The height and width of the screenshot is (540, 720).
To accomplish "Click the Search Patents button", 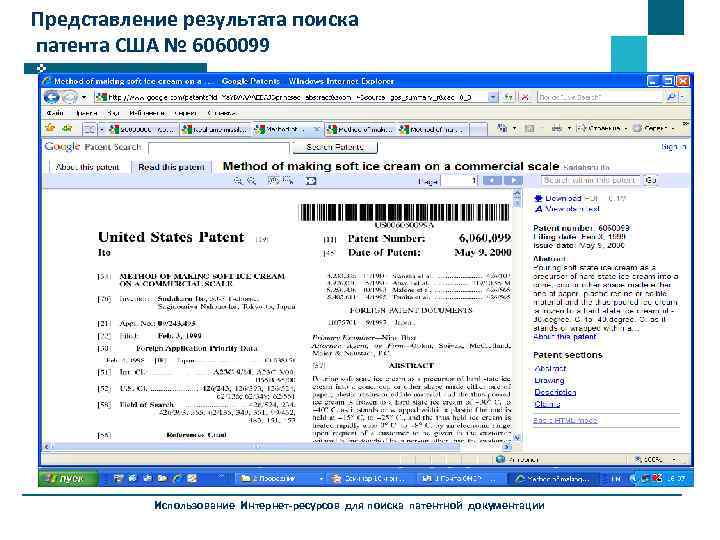I will [335, 147].
